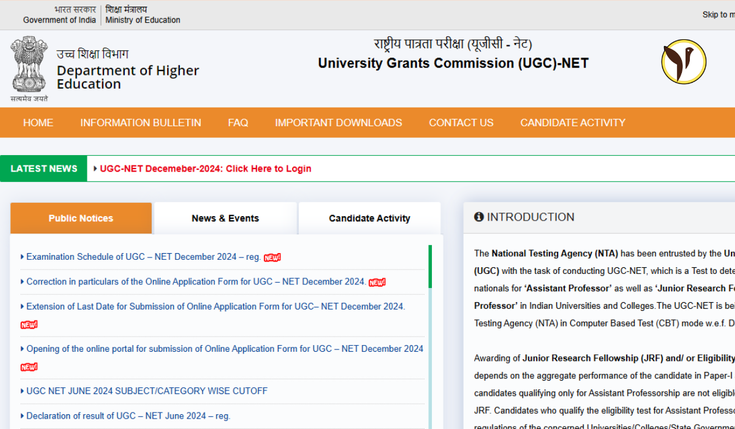Click the INTRODUCTION panel heading text
Image resolution: width=735 pixels, height=429 pixels.
point(530,217)
